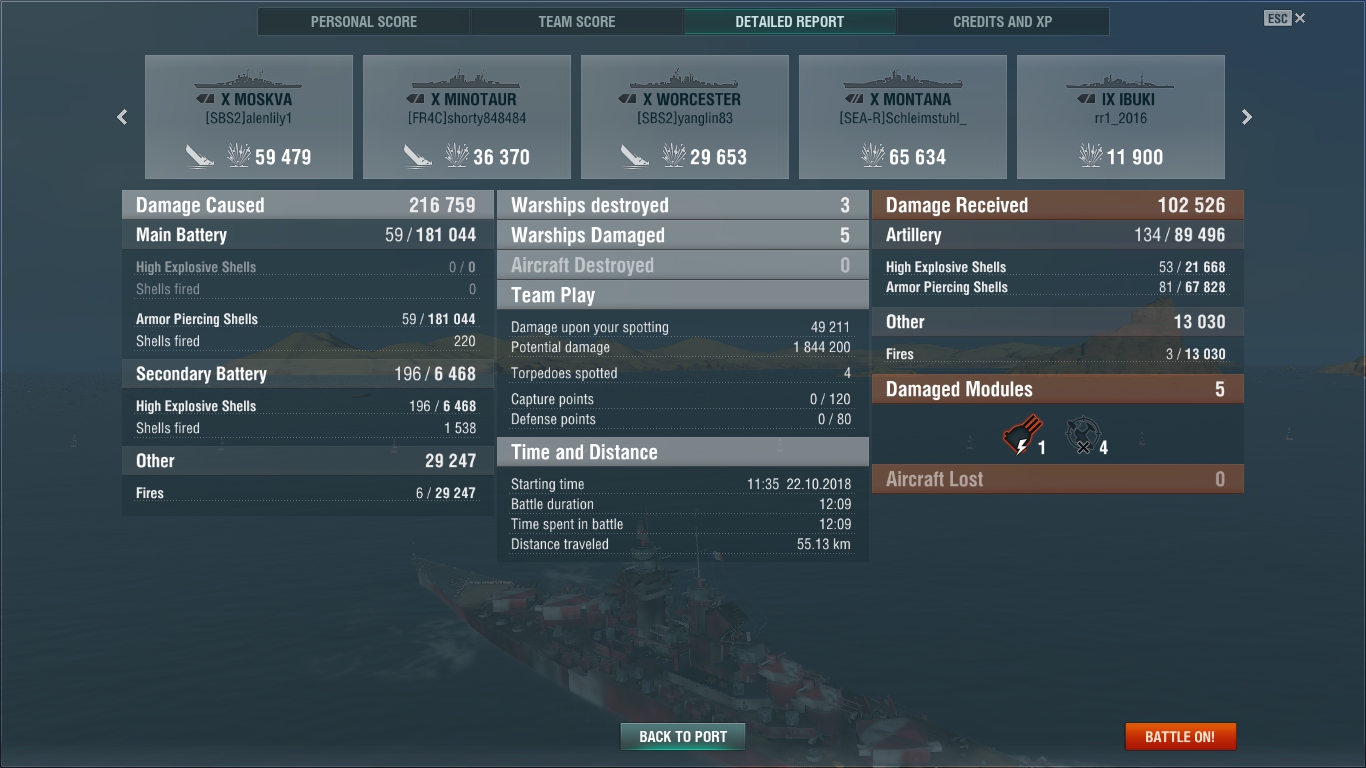The height and width of the screenshot is (768, 1366).
Task: Select the Detailed Report tab
Action: 790,22
